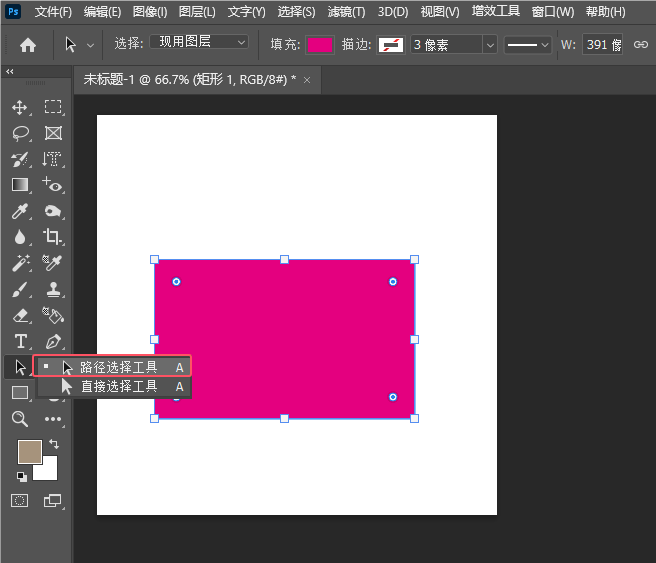
Task: Open the magenta 填充 fill color swatch
Action: point(320,45)
